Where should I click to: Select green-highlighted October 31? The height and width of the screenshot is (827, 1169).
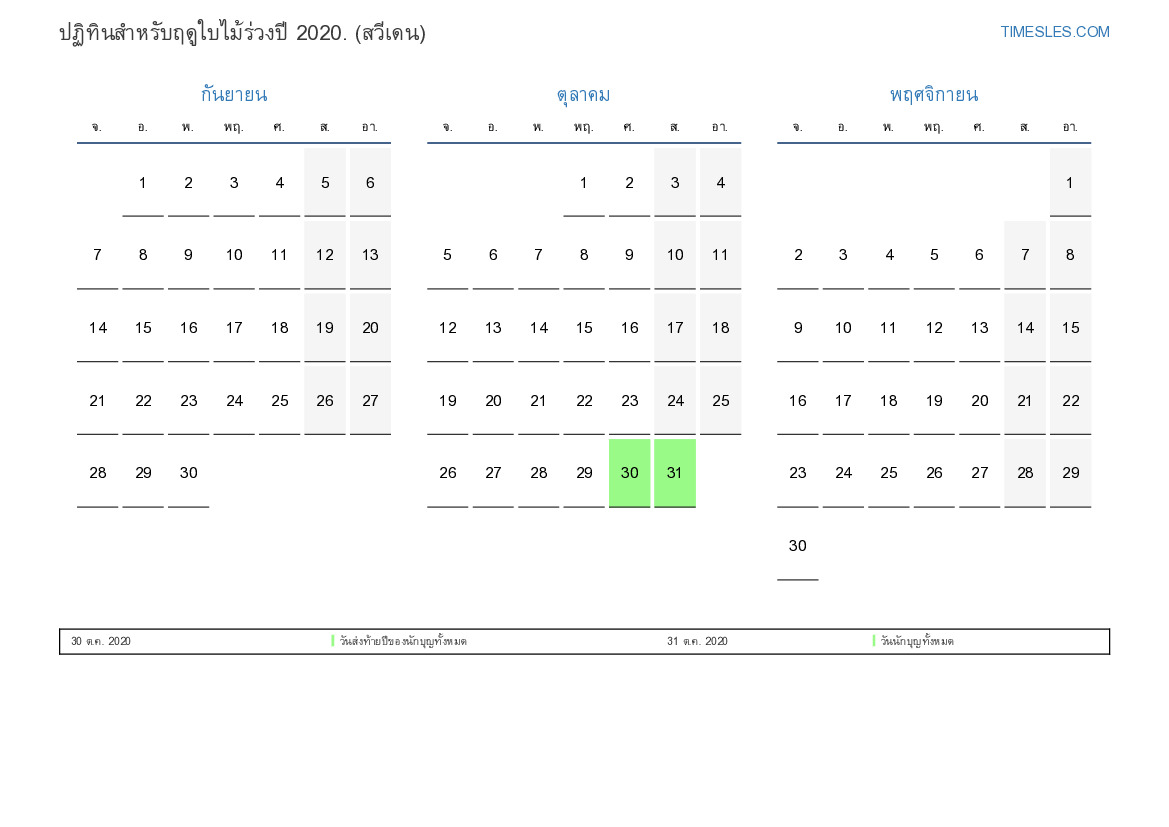(675, 473)
